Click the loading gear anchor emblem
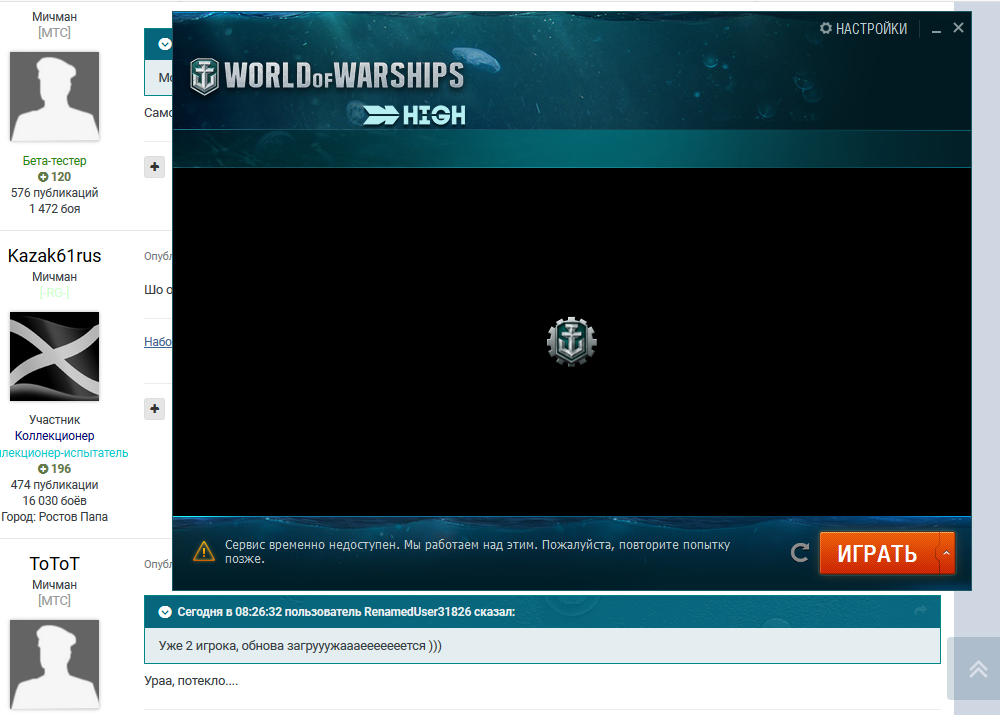Screen dimensions: 1000x715 (571, 342)
